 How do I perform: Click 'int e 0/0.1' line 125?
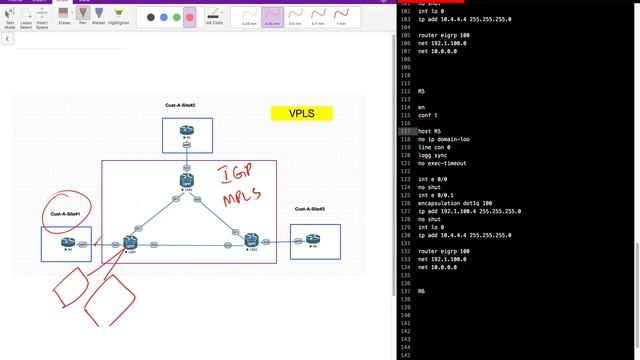point(436,196)
